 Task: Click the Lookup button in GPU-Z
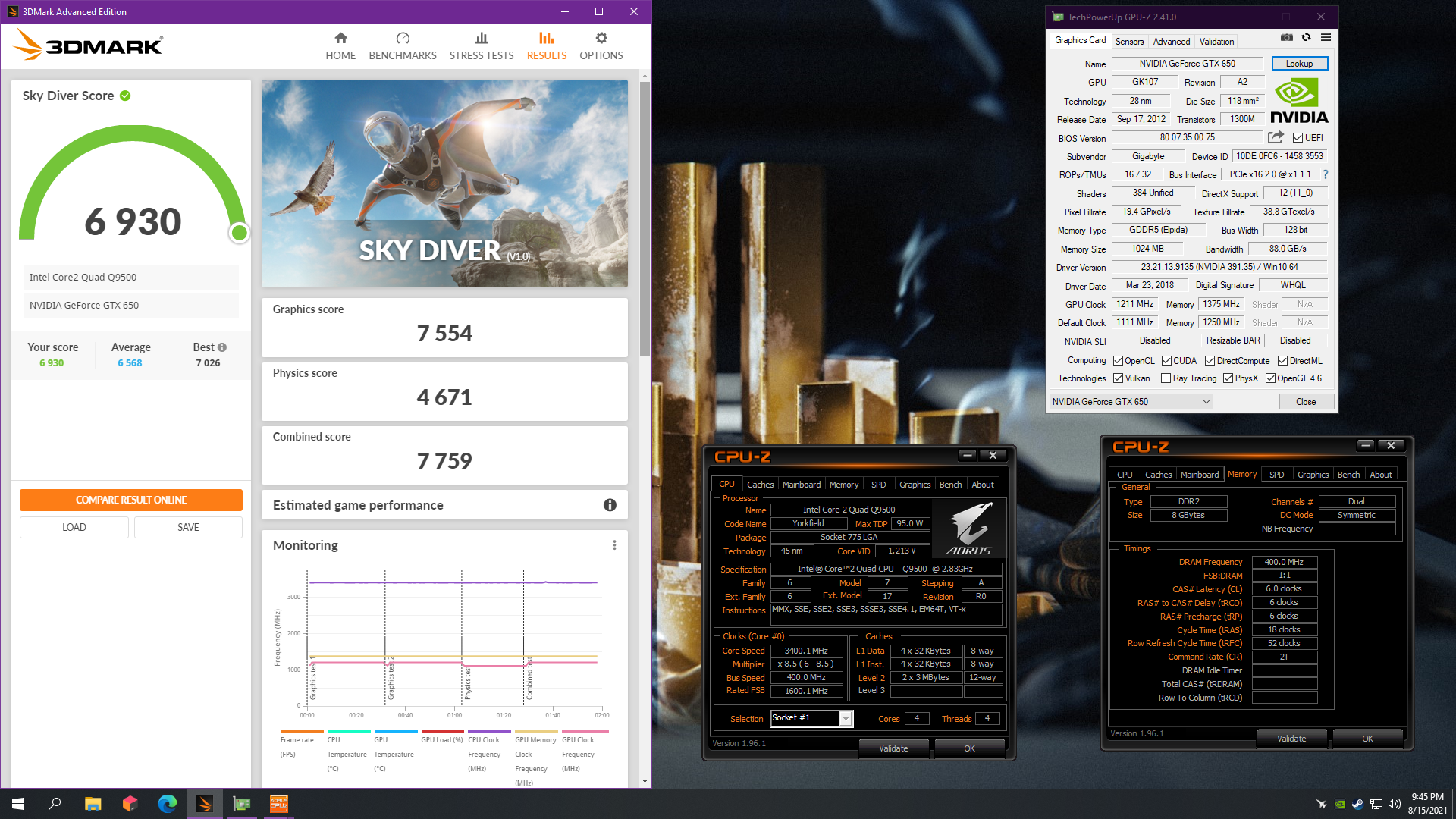point(1300,64)
